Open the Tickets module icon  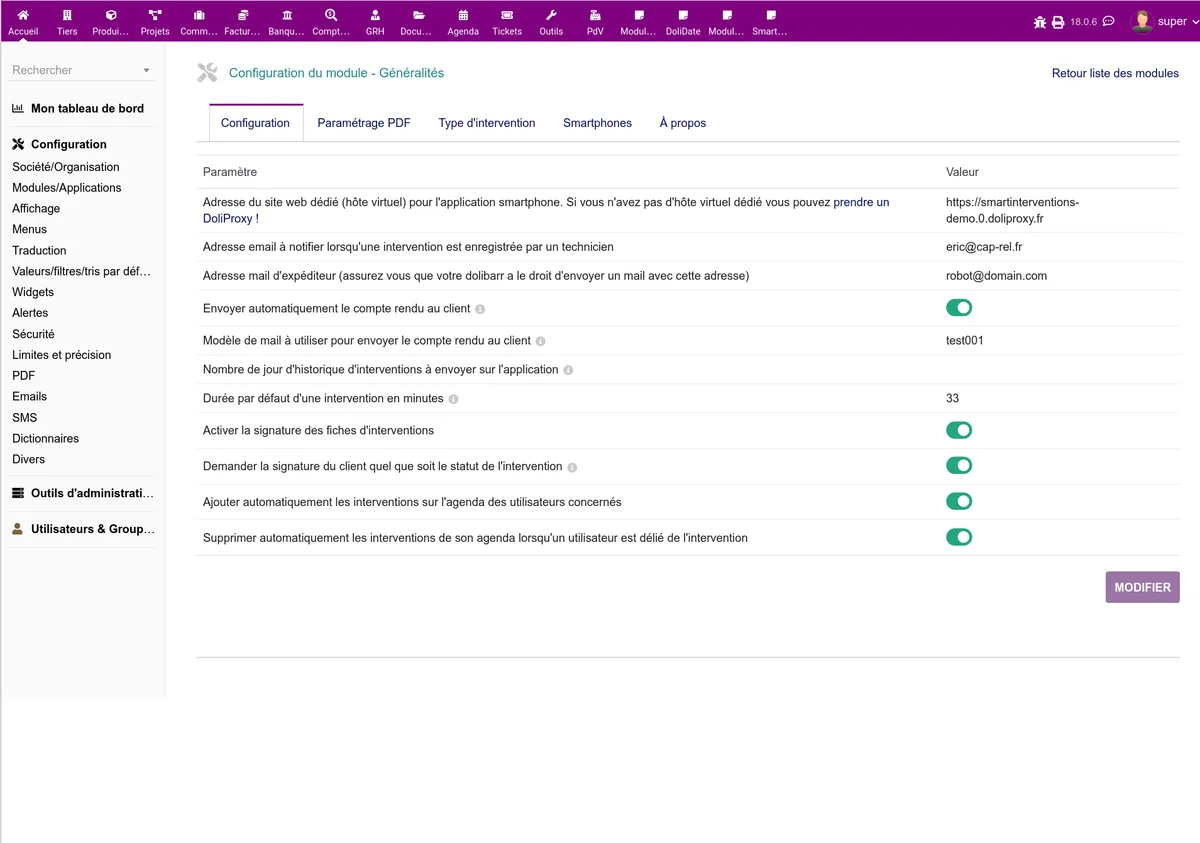coord(507,16)
